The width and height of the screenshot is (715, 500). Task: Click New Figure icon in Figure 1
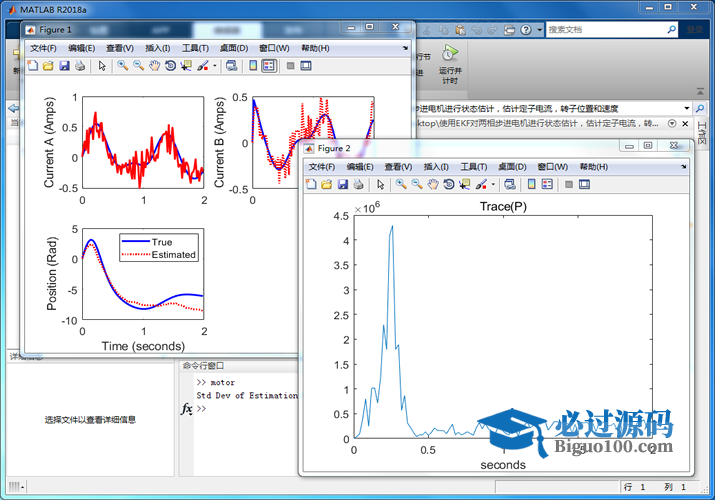tap(33, 66)
